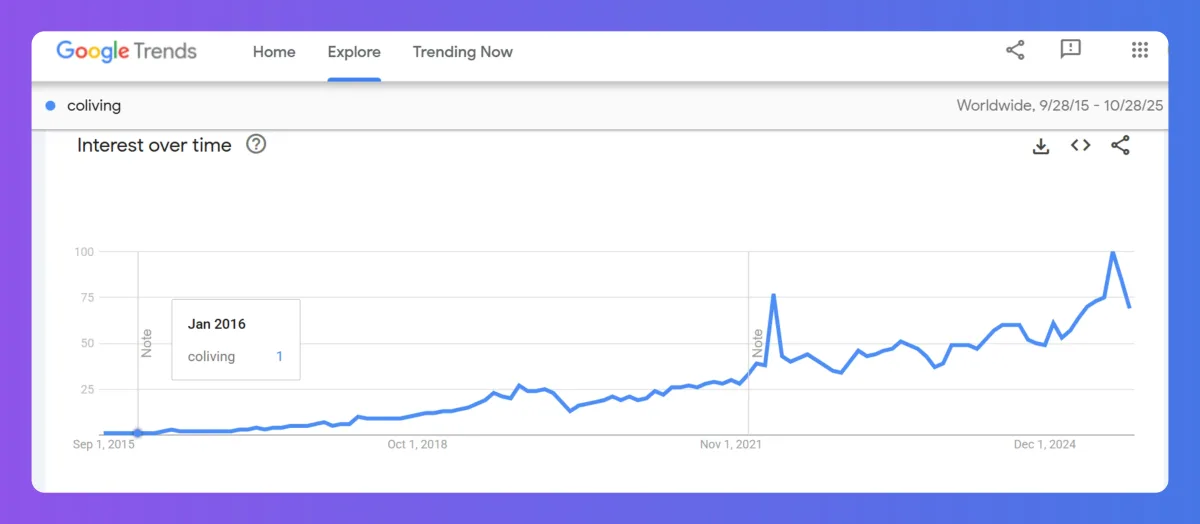Click the early 2022 spike on the chart

point(774,295)
